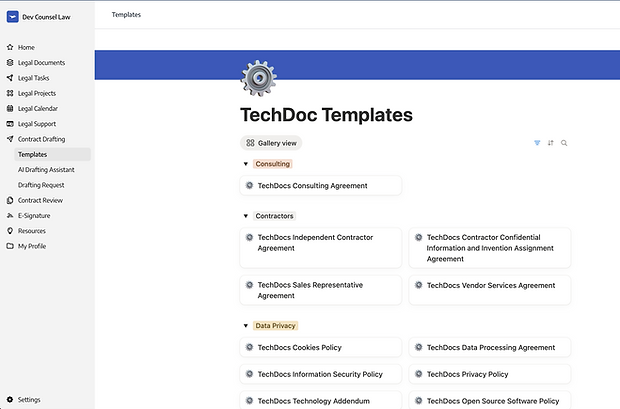Click gear icon on Information Security Policy card
This screenshot has width=620, height=409.
pos(250,374)
